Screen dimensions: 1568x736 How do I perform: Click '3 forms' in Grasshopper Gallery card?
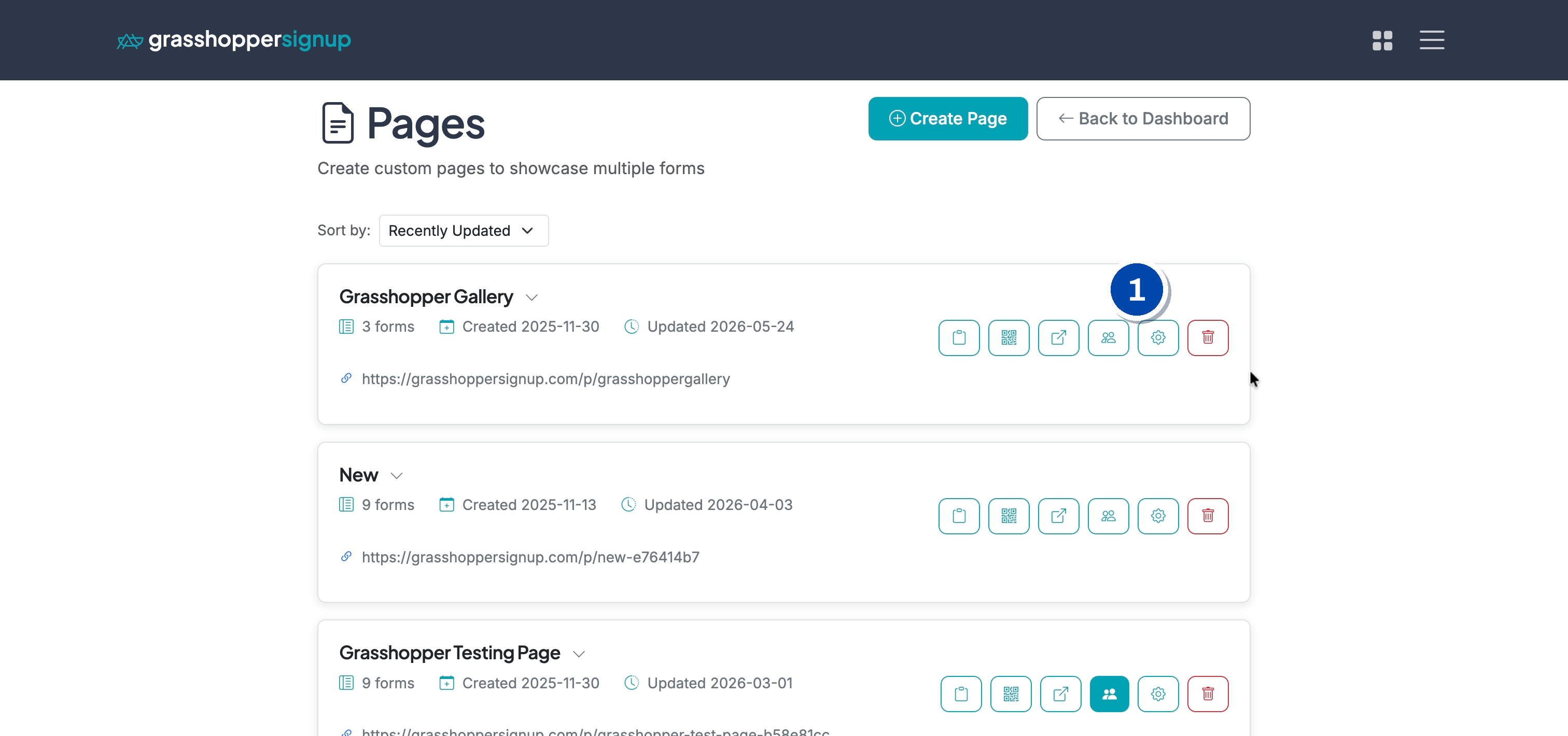pyautogui.click(x=388, y=327)
